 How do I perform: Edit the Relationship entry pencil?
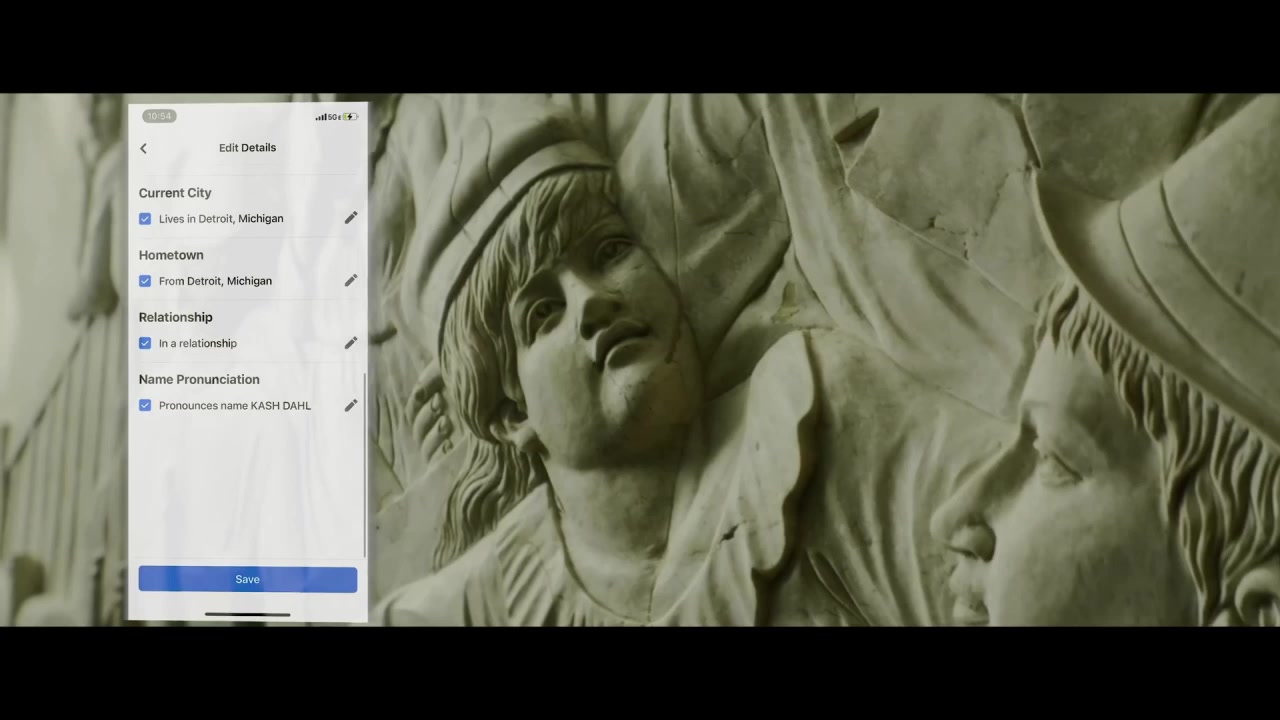tap(351, 343)
